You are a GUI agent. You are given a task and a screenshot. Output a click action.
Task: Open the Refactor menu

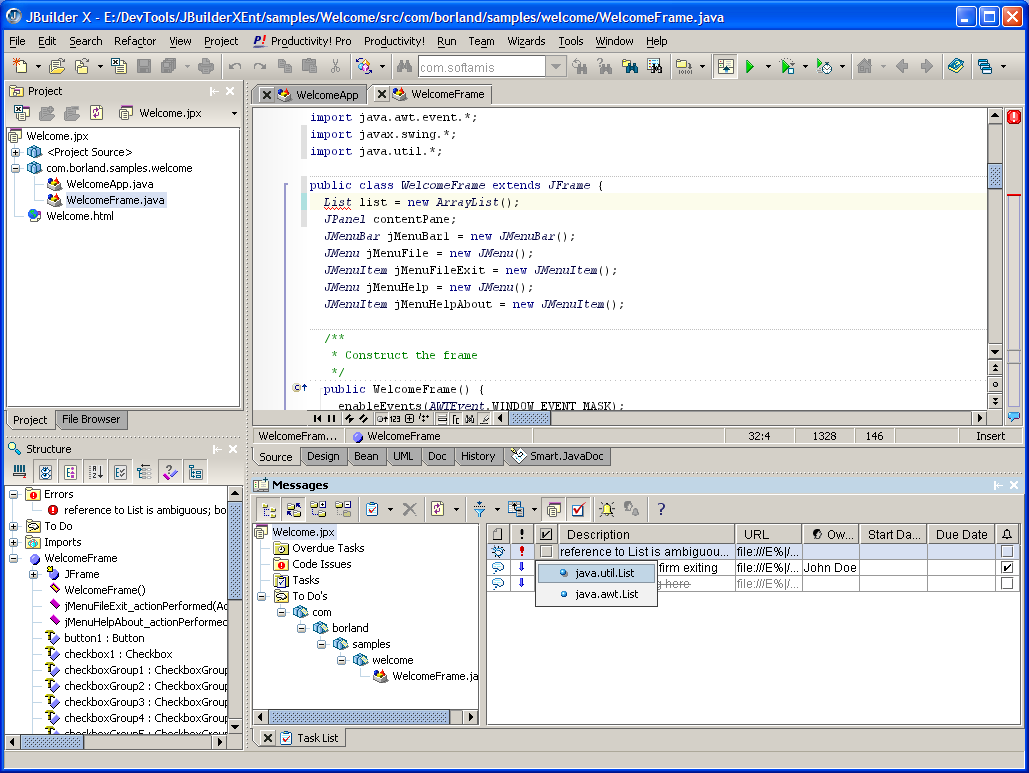[134, 41]
